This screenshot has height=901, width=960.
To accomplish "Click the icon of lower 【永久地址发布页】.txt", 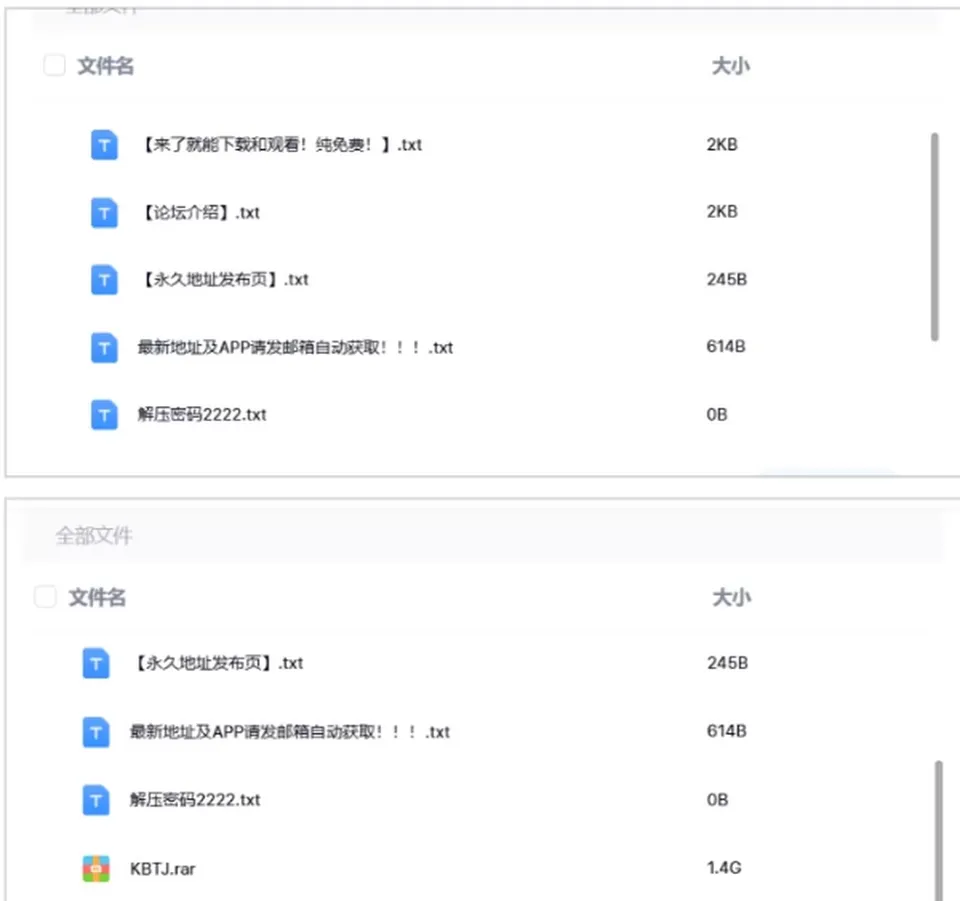I will pos(96,664).
